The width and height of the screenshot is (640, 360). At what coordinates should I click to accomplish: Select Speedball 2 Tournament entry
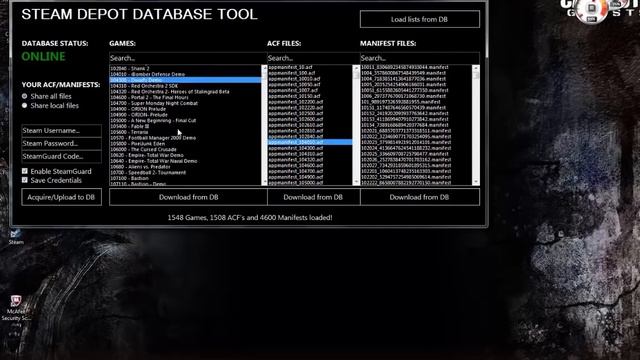click(x=185, y=173)
